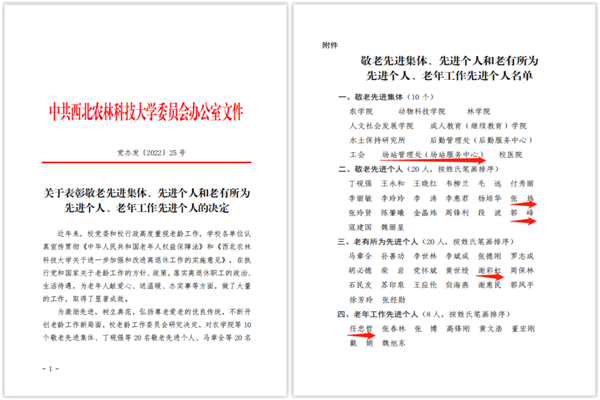Click the document number 党办发〔2022〕25号
The width and height of the screenshot is (600, 400).
[151, 153]
